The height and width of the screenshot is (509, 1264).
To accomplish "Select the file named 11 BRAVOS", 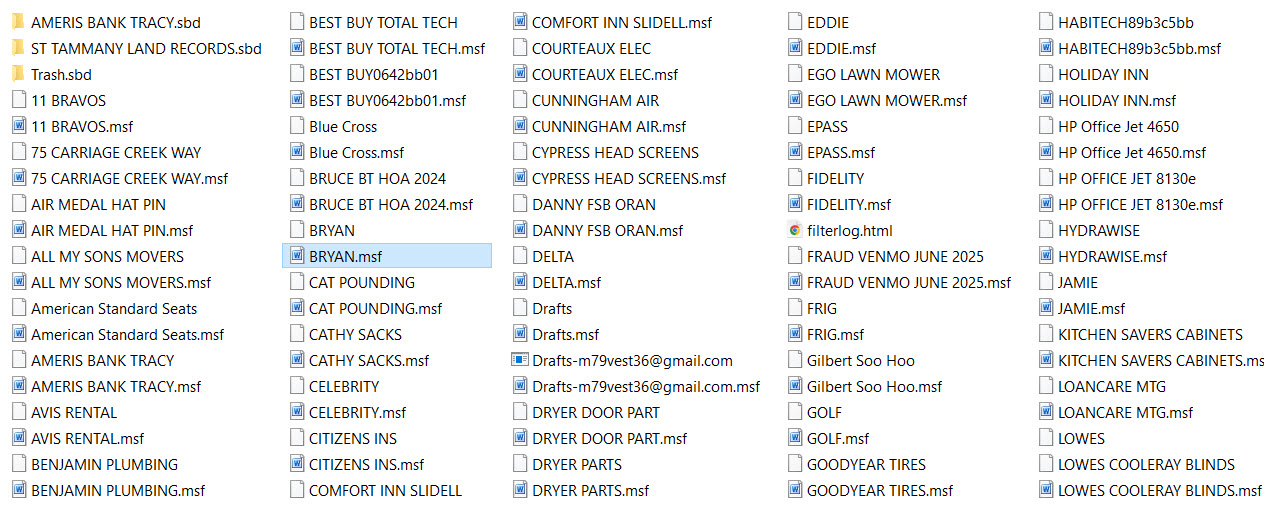I will (68, 100).
